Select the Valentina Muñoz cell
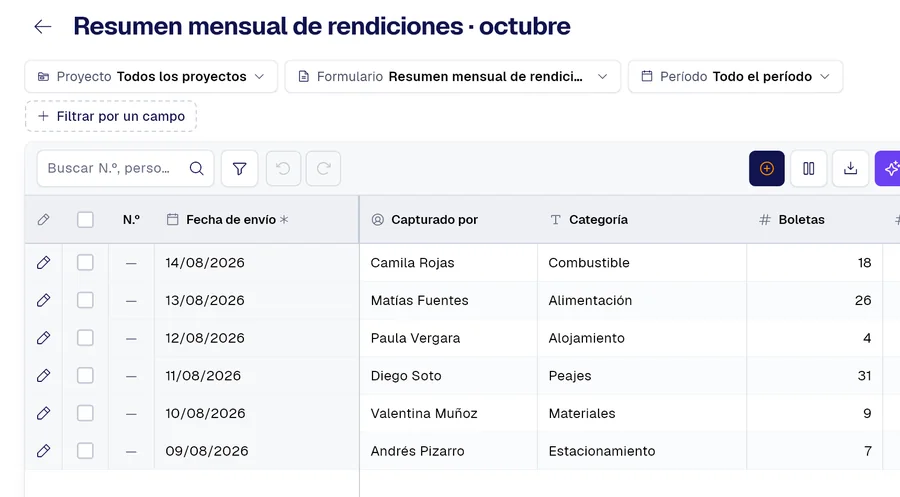Viewport: 900px width, 497px height. click(x=449, y=413)
